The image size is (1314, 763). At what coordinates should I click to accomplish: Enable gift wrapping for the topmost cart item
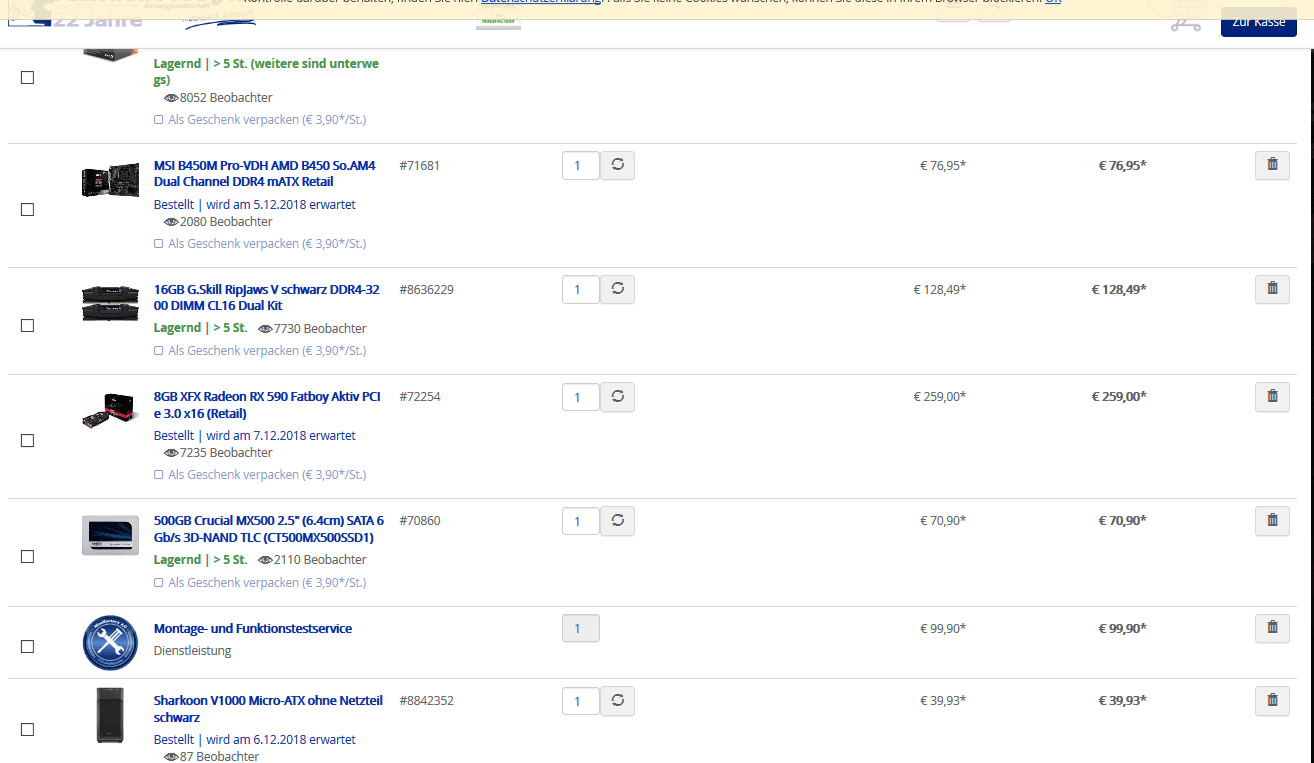coord(158,120)
